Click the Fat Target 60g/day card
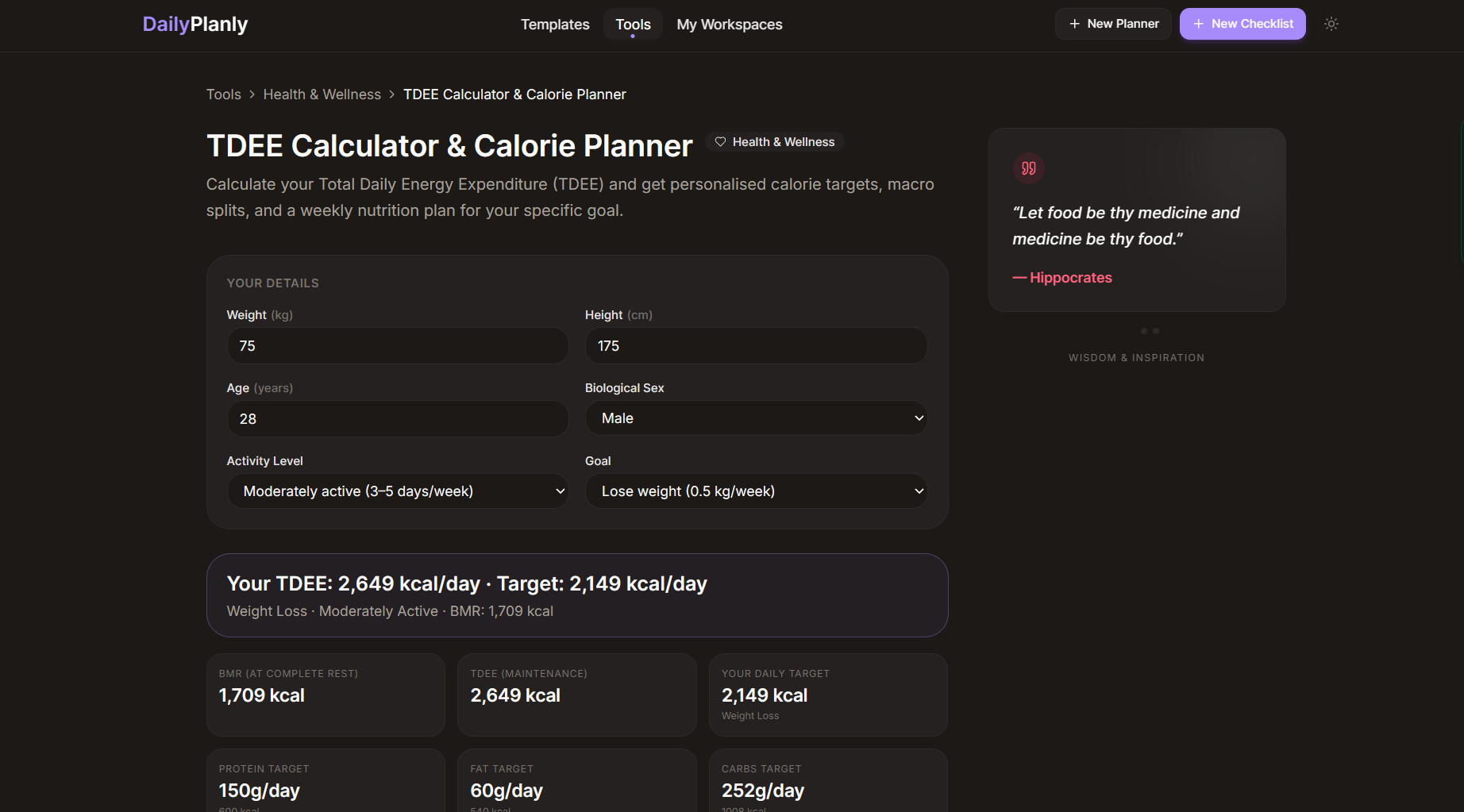1464x812 pixels. pos(577,780)
